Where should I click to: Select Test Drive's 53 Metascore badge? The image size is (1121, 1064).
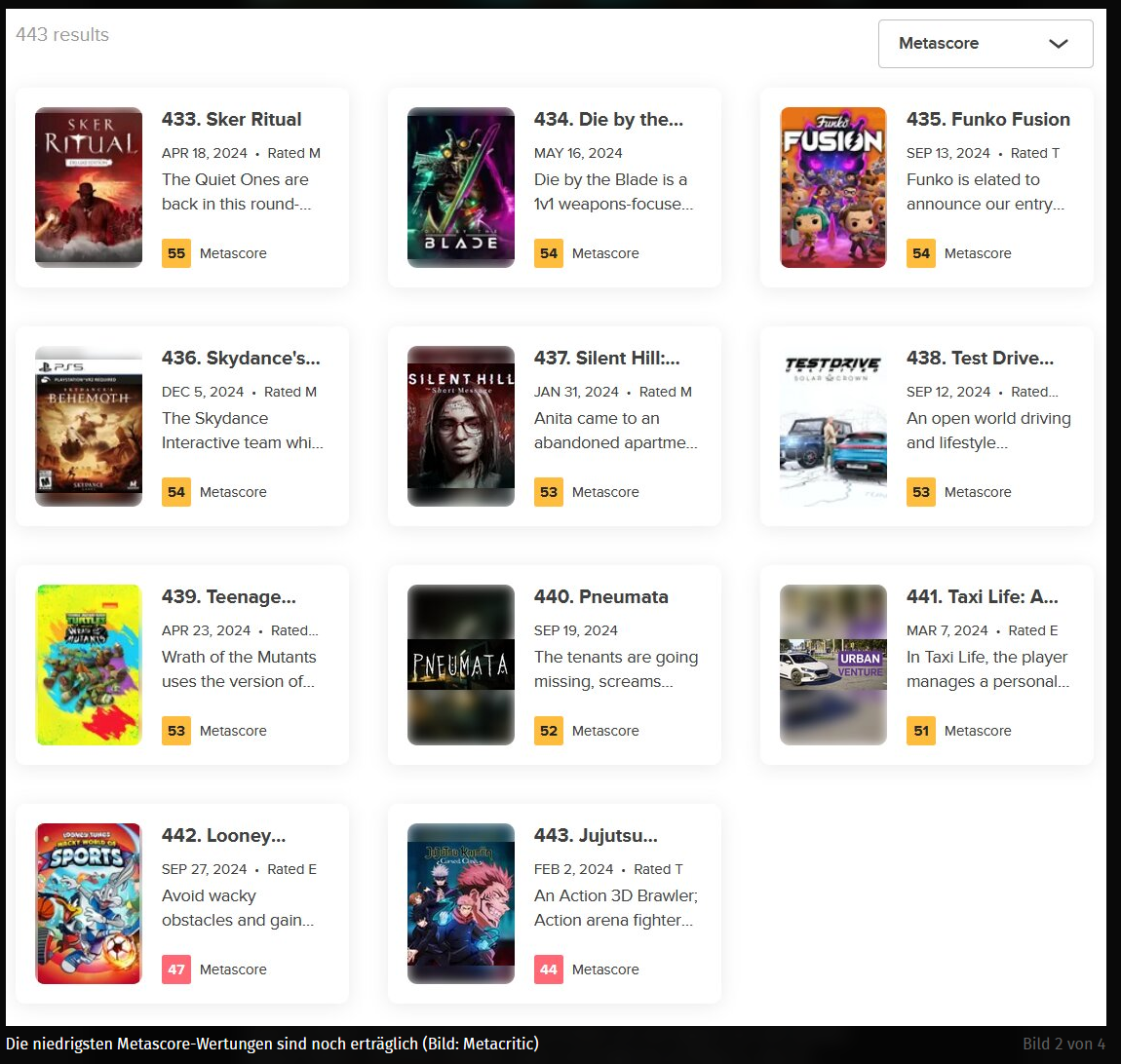921,492
